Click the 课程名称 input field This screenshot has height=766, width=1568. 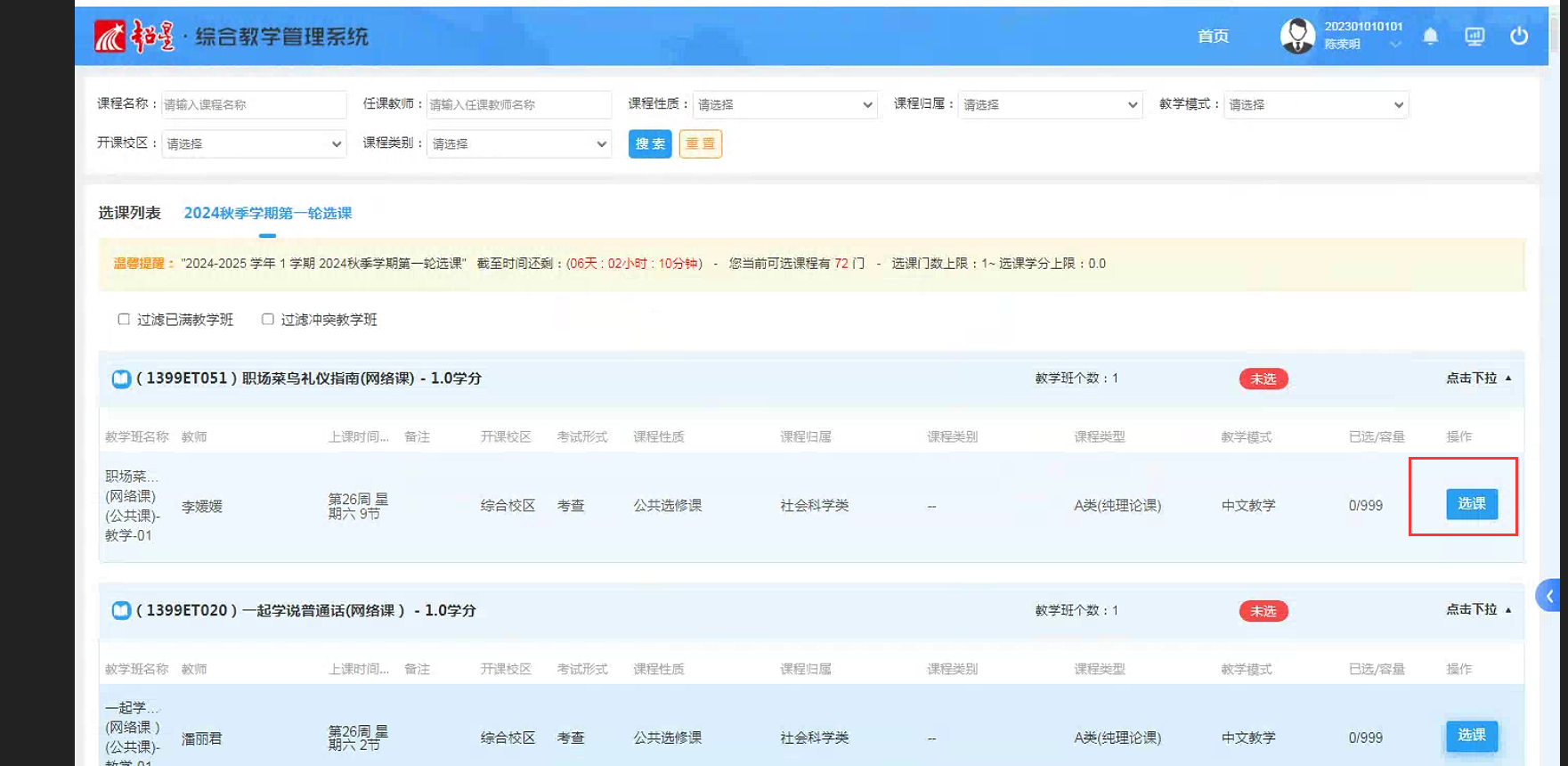coord(254,105)
